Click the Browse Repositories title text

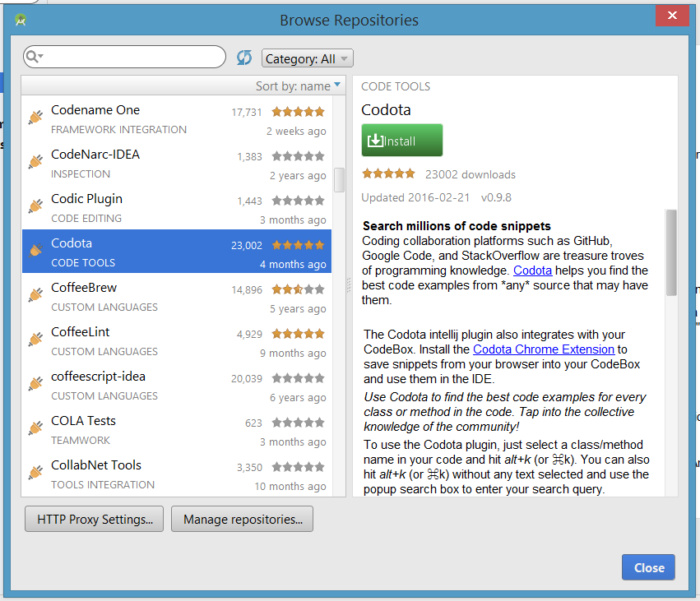tap(349, 20)
